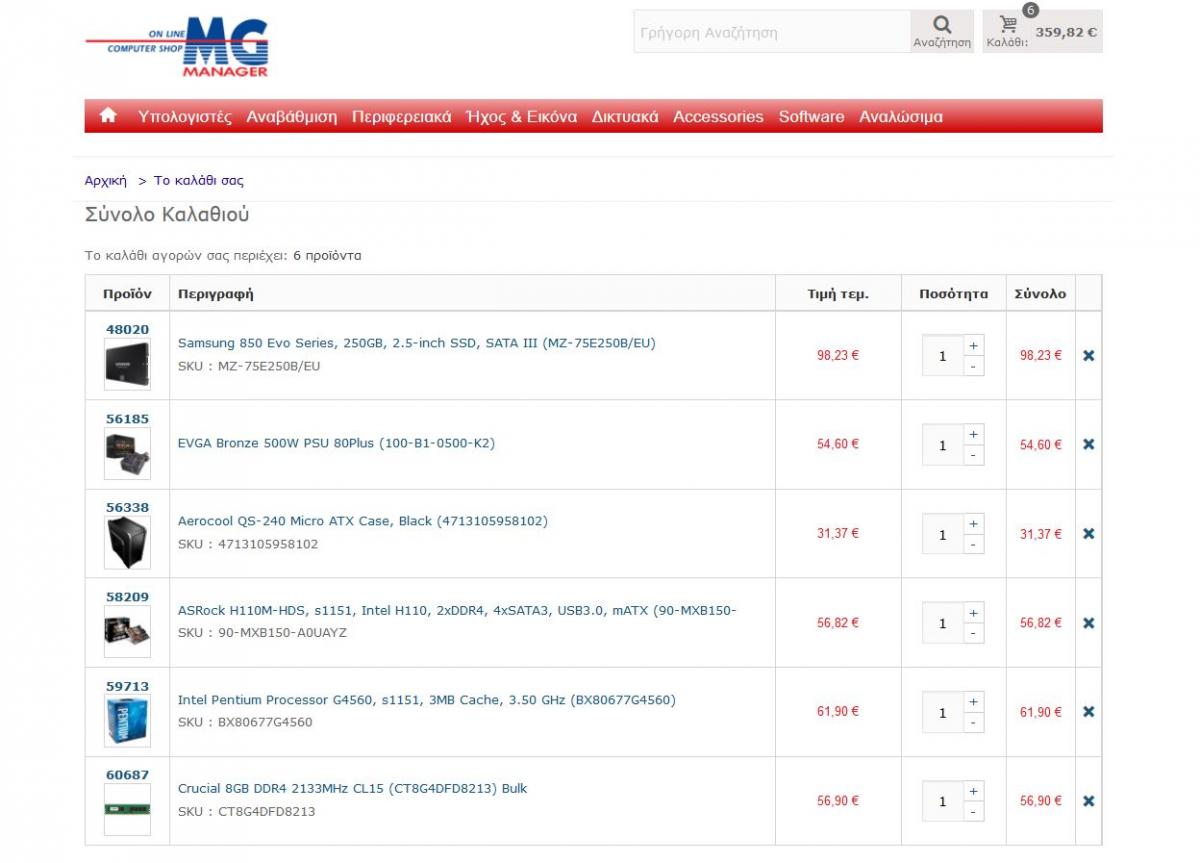The width and height of the screenshot is (1200, 863).
Task: Increase quantity of Intel Pentium G4560
Action: (x=973, y=701)
